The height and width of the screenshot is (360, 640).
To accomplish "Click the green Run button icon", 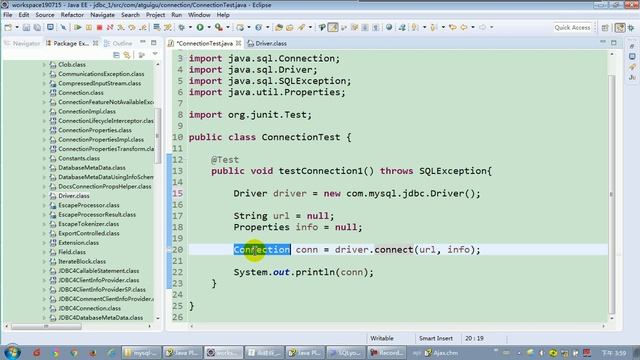I will 200,27.
